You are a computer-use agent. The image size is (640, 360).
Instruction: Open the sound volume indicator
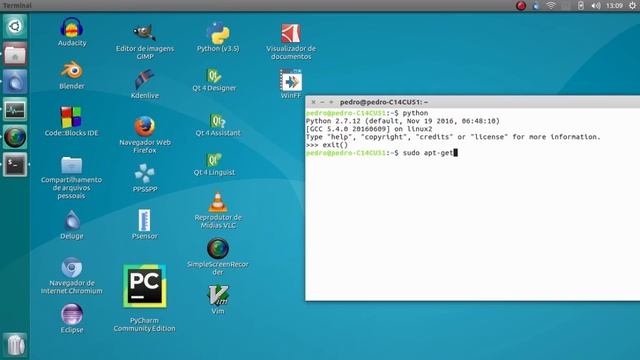[x=596, y=6]
